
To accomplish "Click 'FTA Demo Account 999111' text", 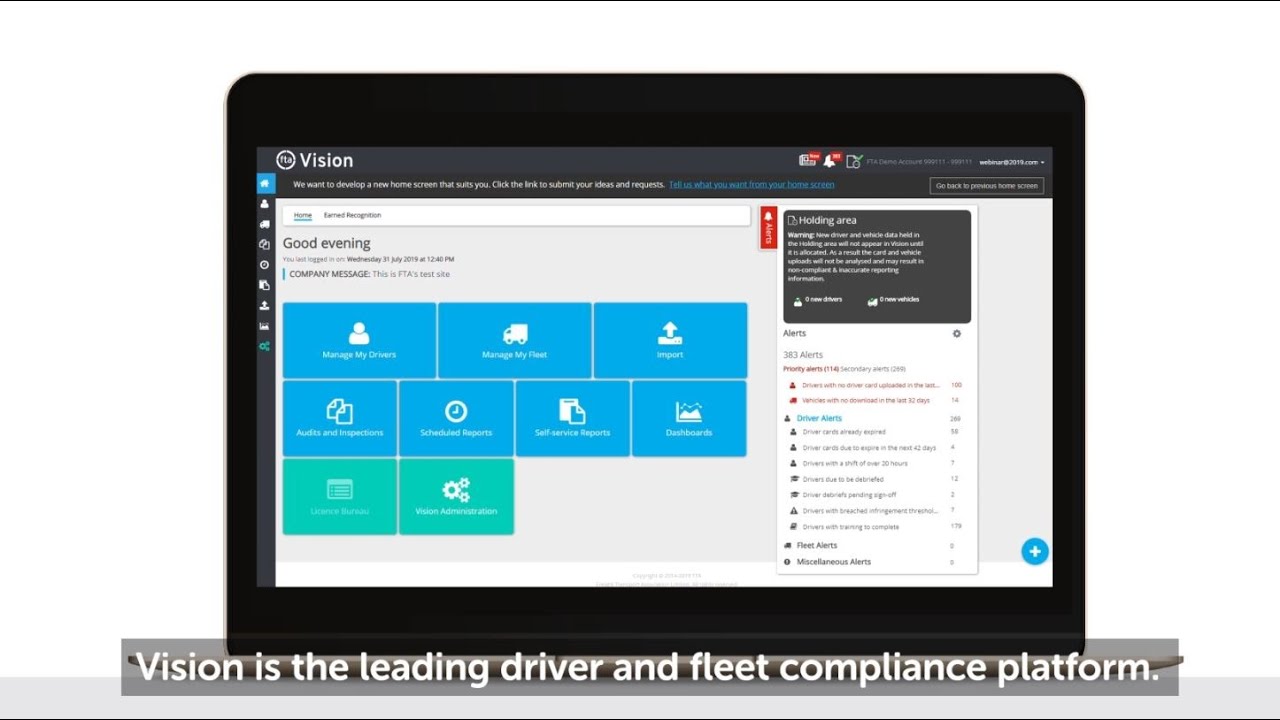I will coord(919,161).
